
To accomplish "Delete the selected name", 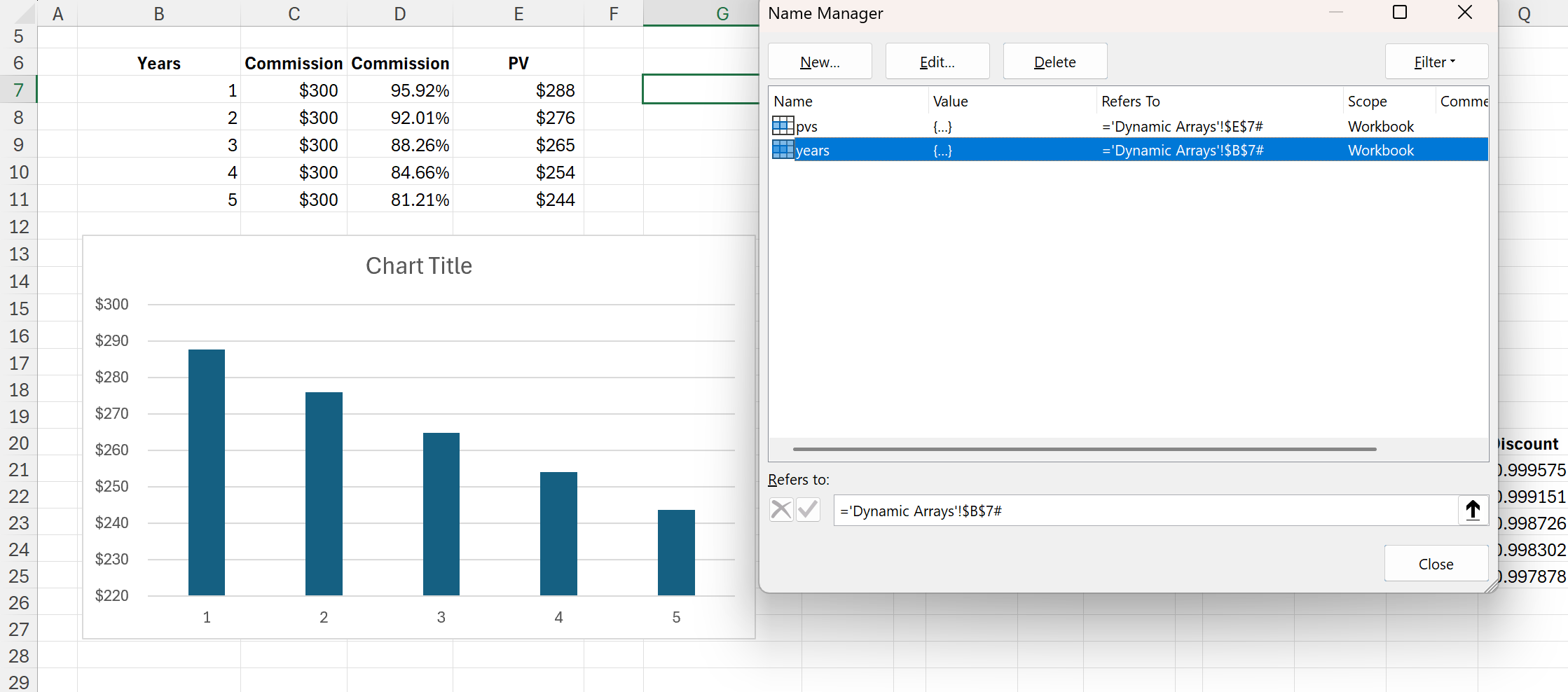I will (x=1054, y=62).
